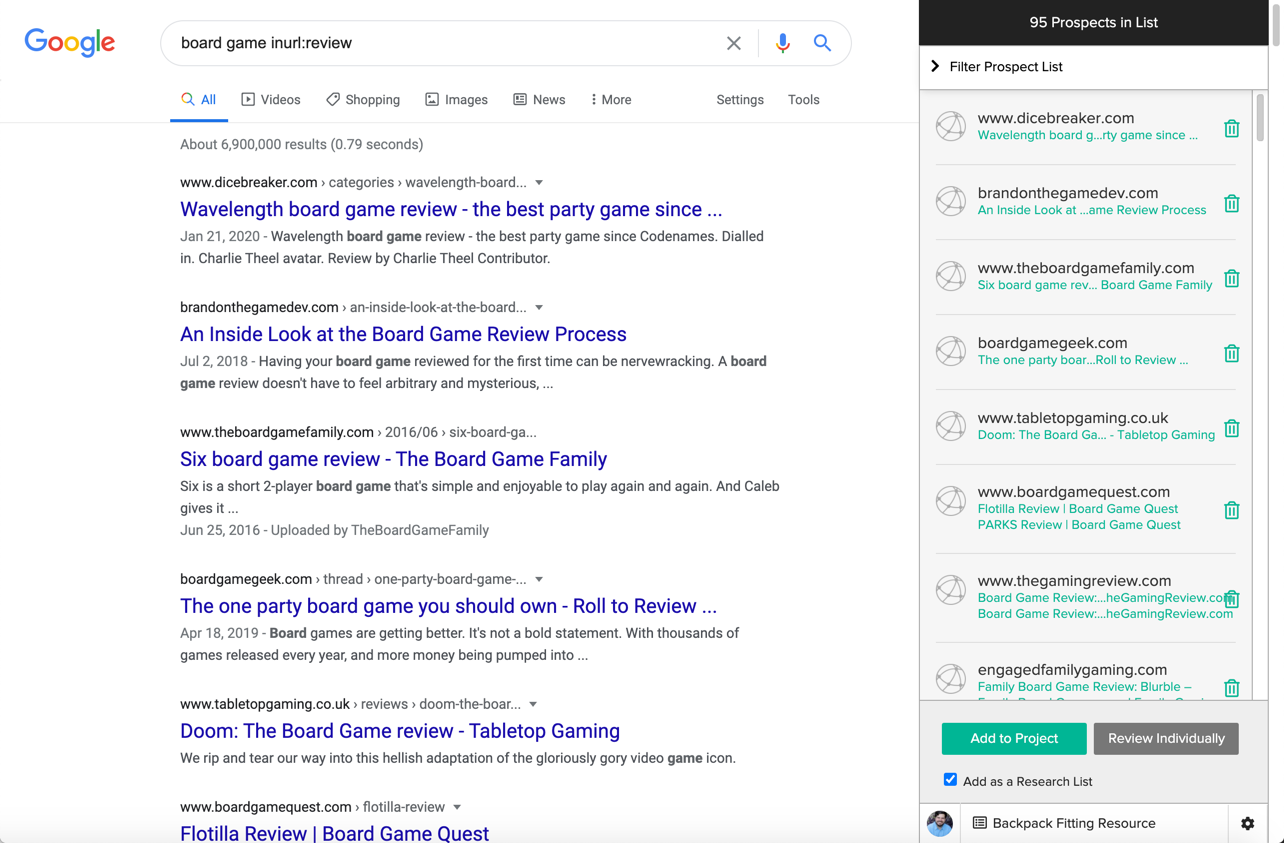Viewport: 1284px width, 843px height.
Task: Open dropdown arrow next to boardgamequest.com URL
Action: 457,807
